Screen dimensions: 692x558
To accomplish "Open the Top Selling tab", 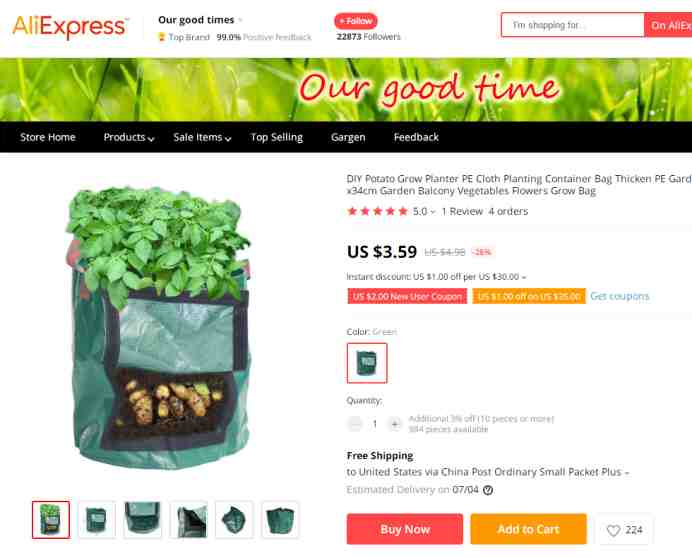I will click(277, 137).
